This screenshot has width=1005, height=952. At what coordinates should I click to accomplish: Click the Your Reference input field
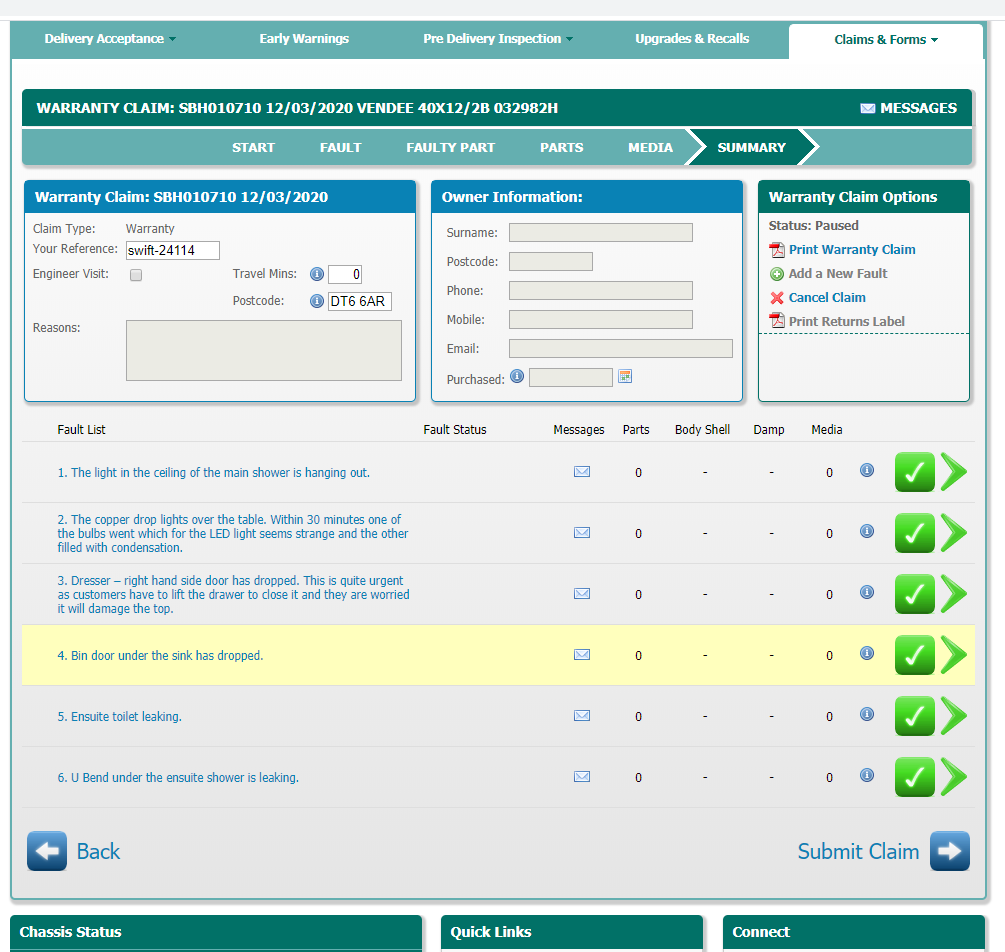coord(172,251)
